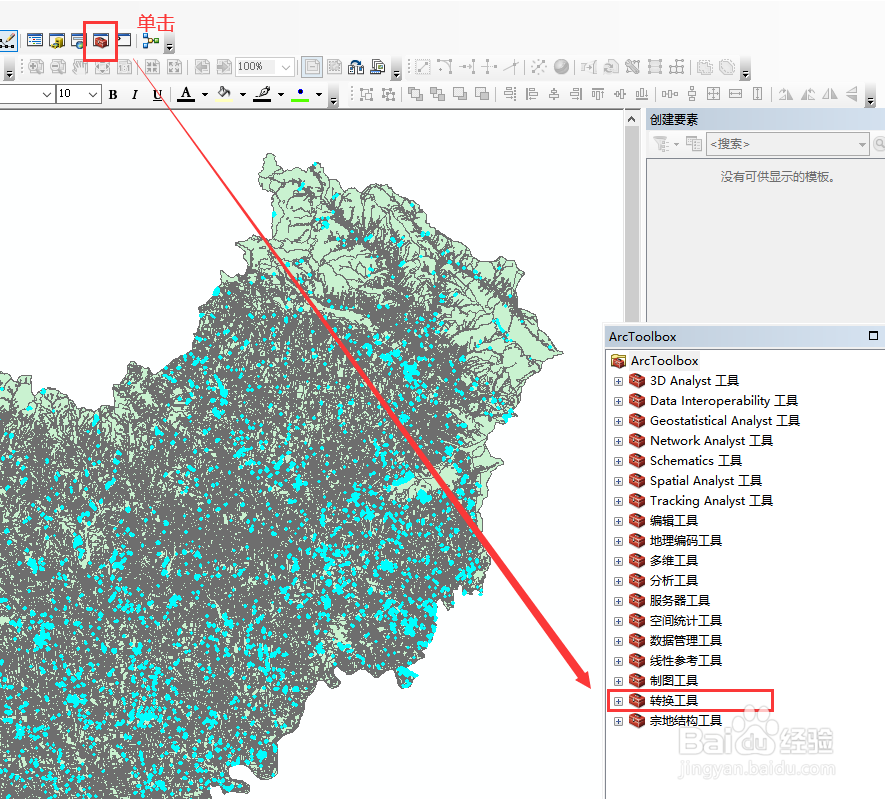Click Go Back to Extent arrow icon

point(201,67)
